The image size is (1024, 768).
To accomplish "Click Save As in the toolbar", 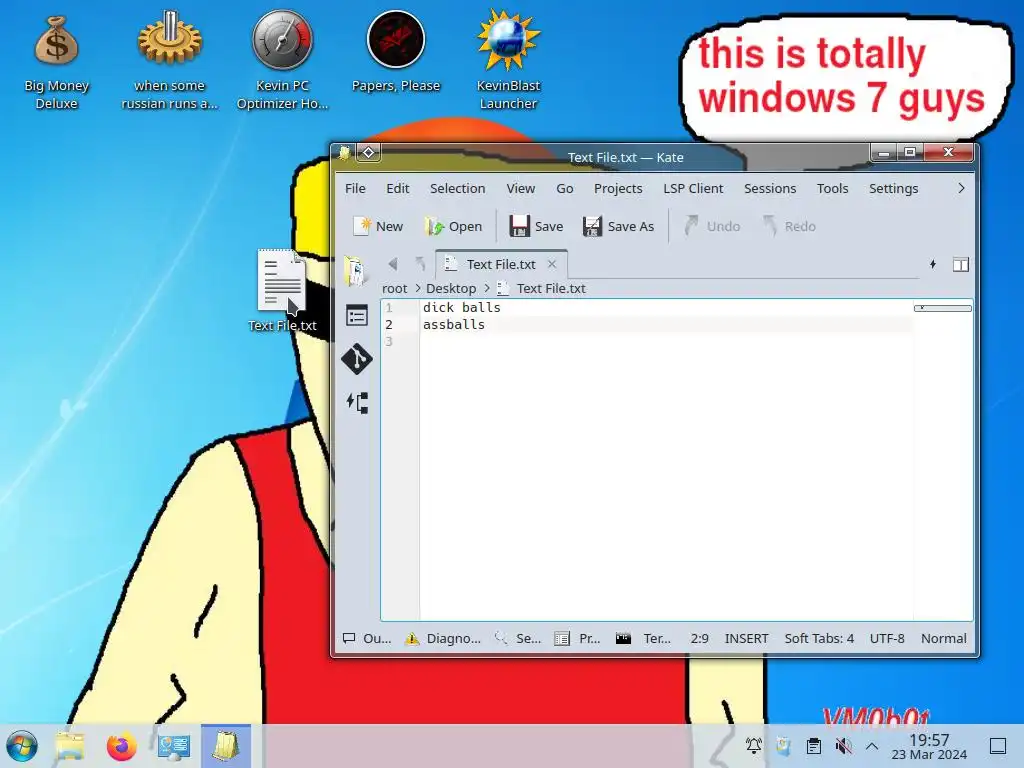I will (x=618, y=227).
